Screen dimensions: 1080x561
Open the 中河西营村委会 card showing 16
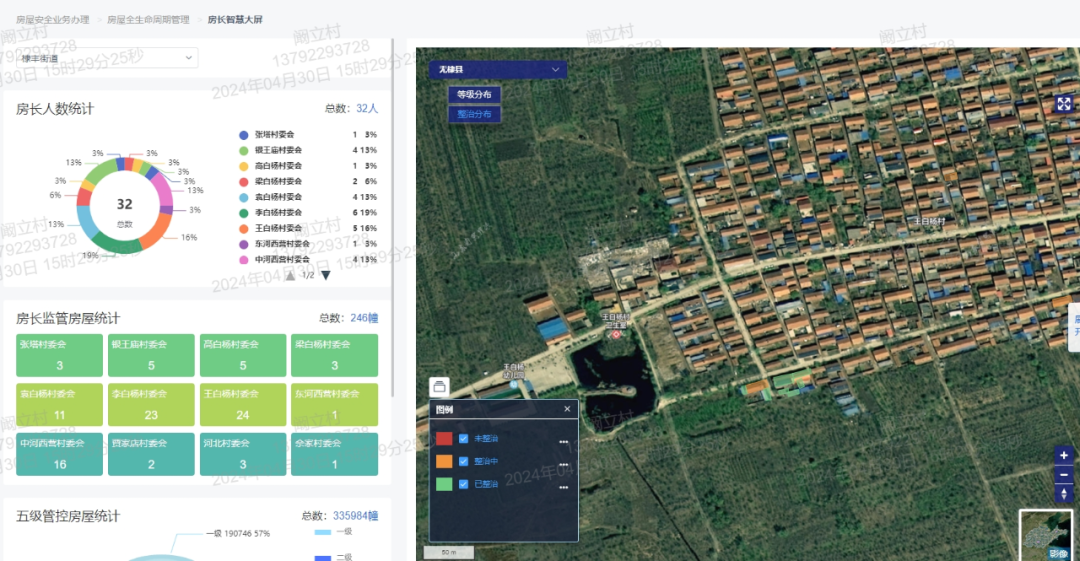coord(59,454)
